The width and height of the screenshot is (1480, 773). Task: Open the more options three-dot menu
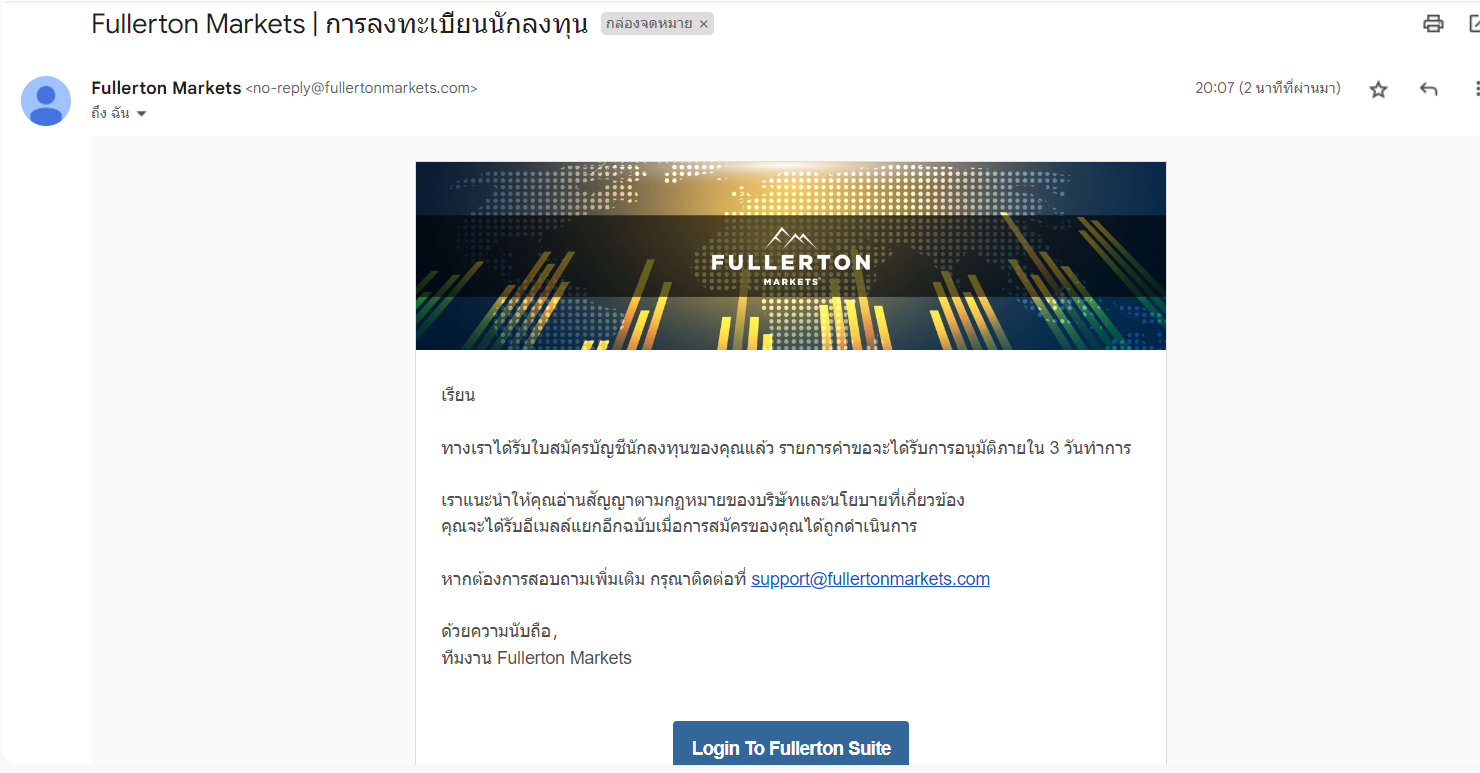click(x=1476, y=89)
